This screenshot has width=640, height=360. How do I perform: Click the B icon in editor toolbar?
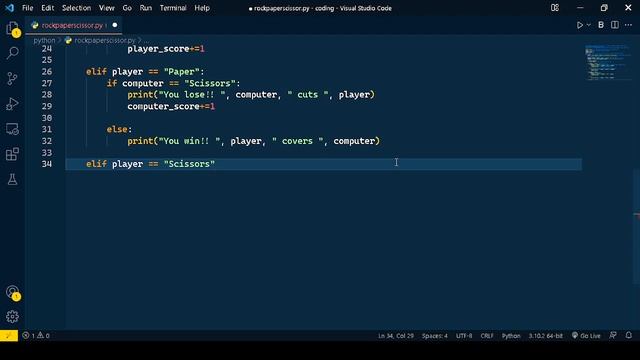pos(601,25)
